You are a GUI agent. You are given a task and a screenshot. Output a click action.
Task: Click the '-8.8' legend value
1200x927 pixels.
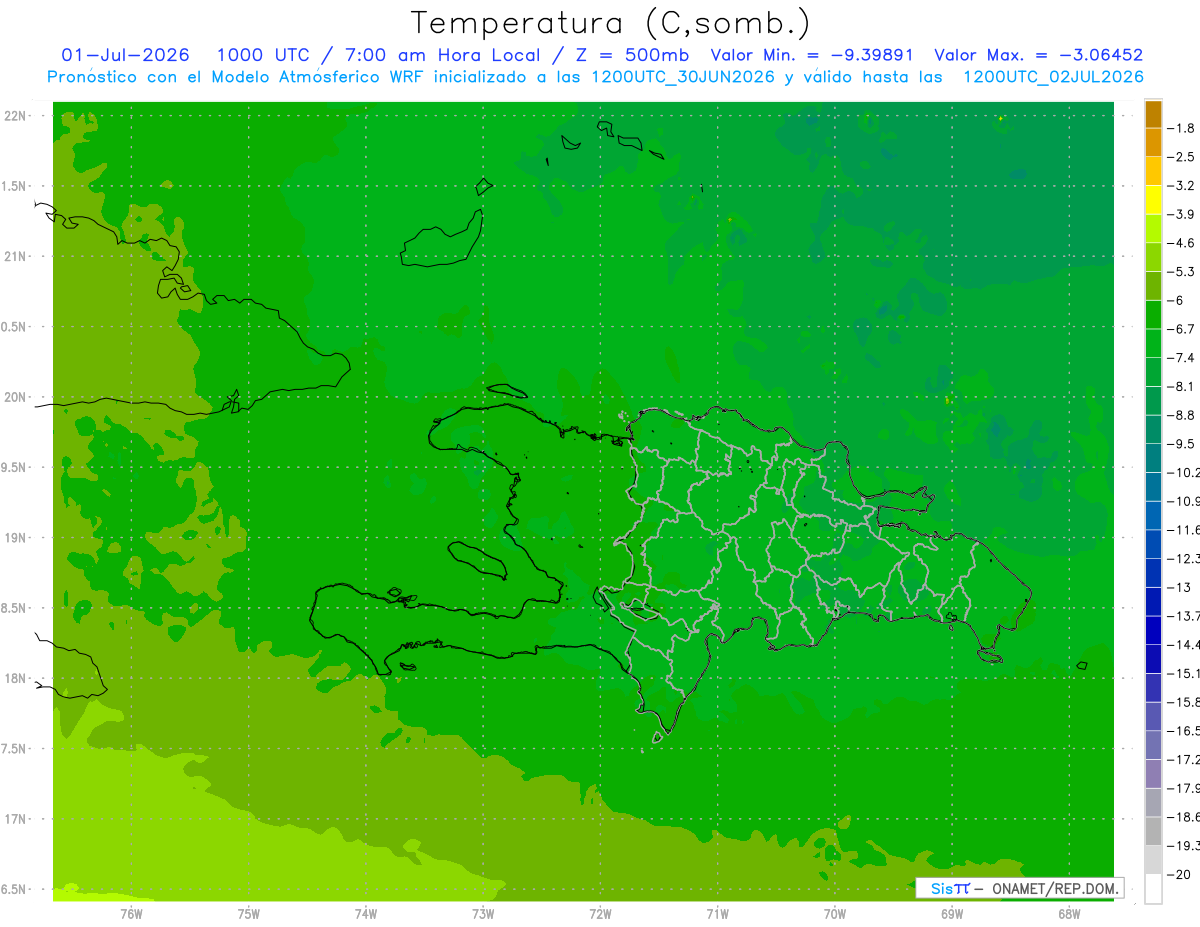[x=1180, y=415]
